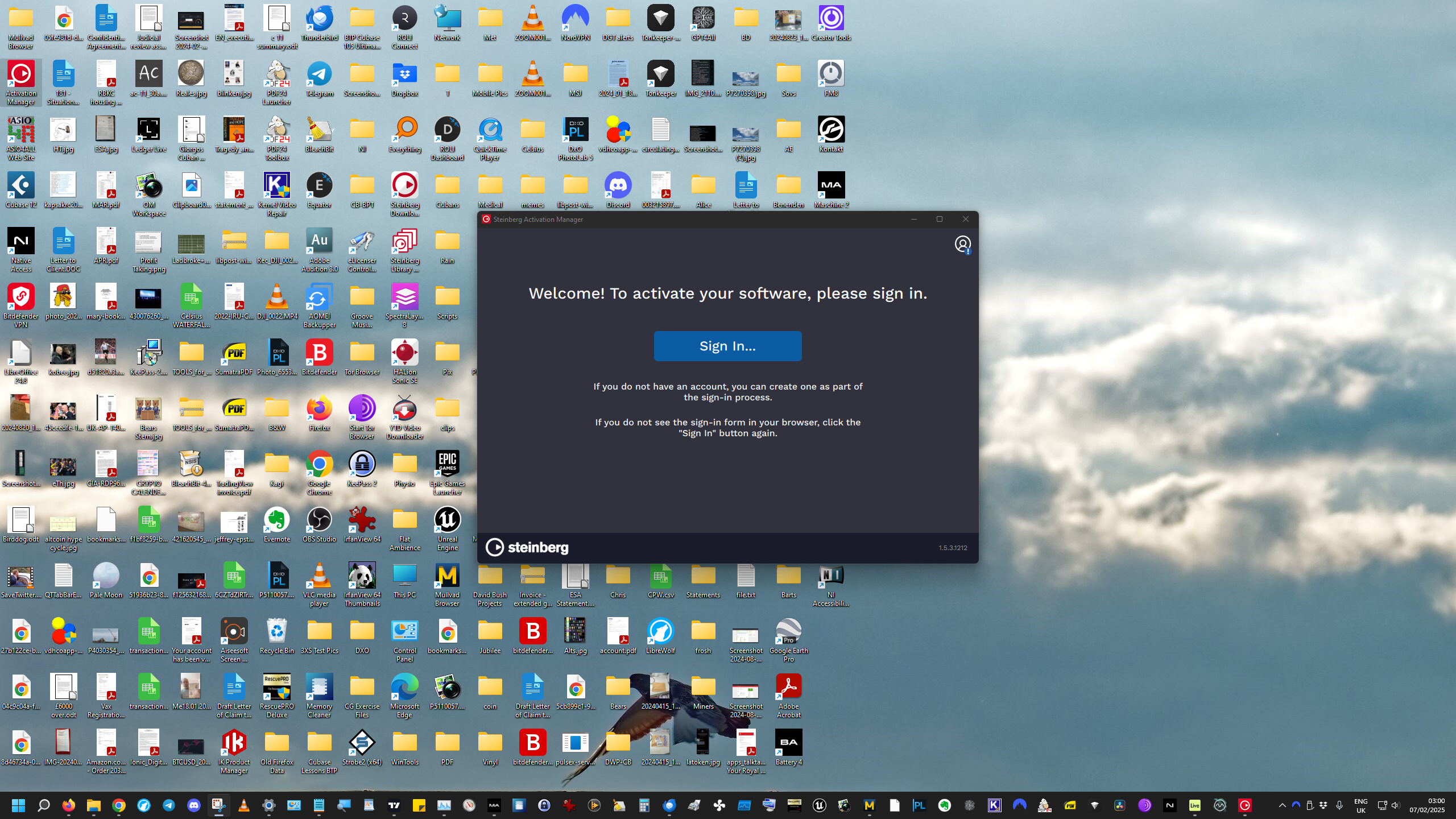Select the Equator desktop icon
1456x819 pixels.
[320, 191]
